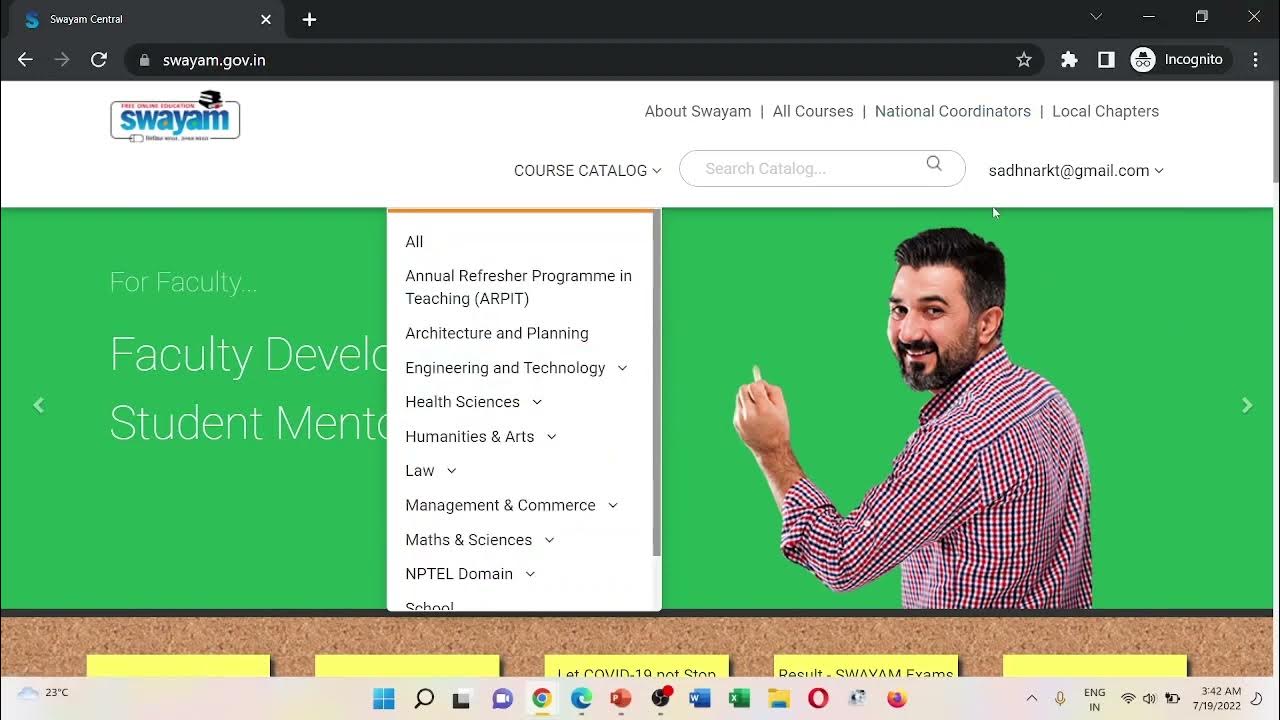1280x720 pixels.
Task: Open Excel from the taskbar
Action: pyautogui.click(x=739, y=698)
